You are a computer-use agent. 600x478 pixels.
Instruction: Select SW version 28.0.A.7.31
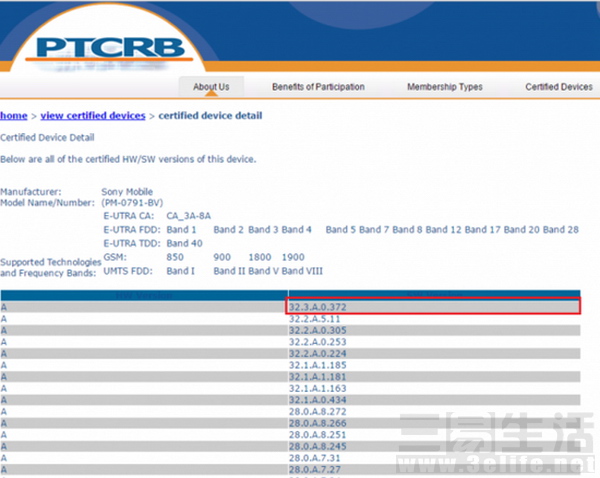point(314,458)
